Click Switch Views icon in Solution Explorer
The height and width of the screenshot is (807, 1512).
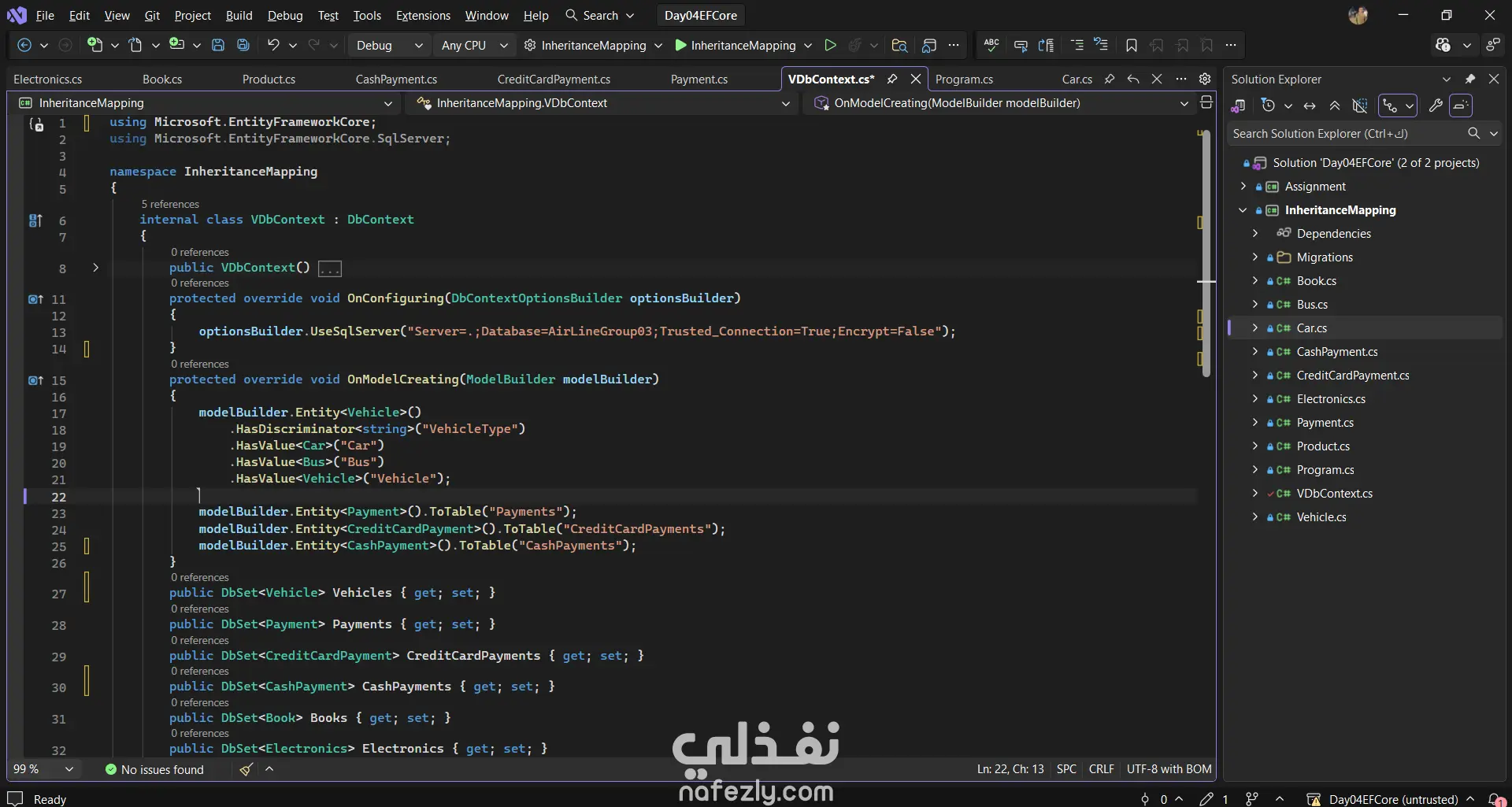(1238, 106)
